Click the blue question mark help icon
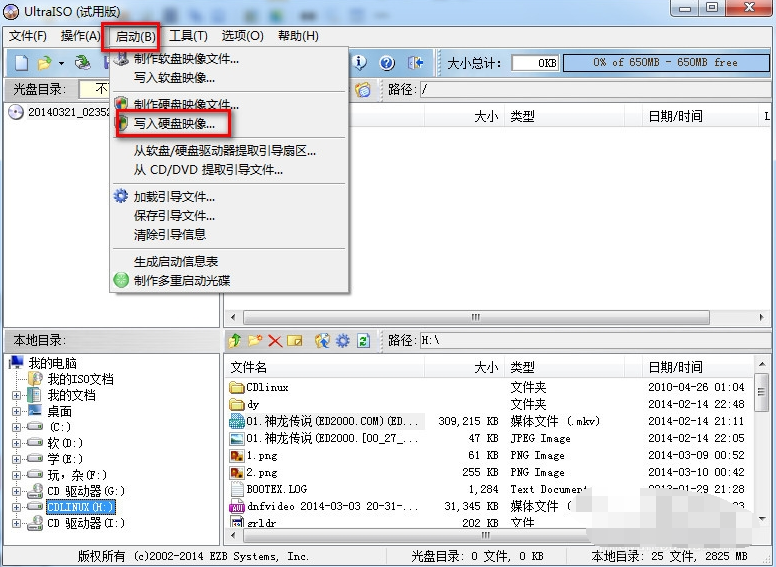The width and height of the screenshot is (776, 567). (387, 63)
